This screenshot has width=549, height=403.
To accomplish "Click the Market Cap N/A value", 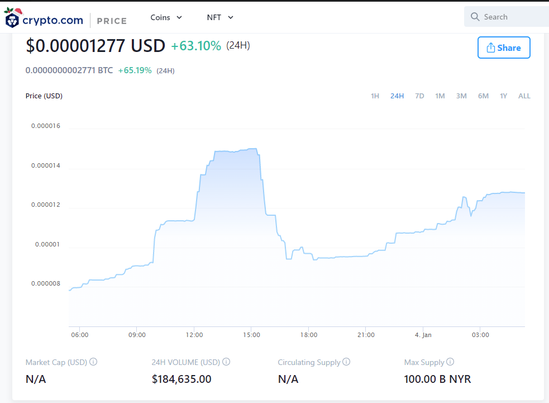I will 36,379.
